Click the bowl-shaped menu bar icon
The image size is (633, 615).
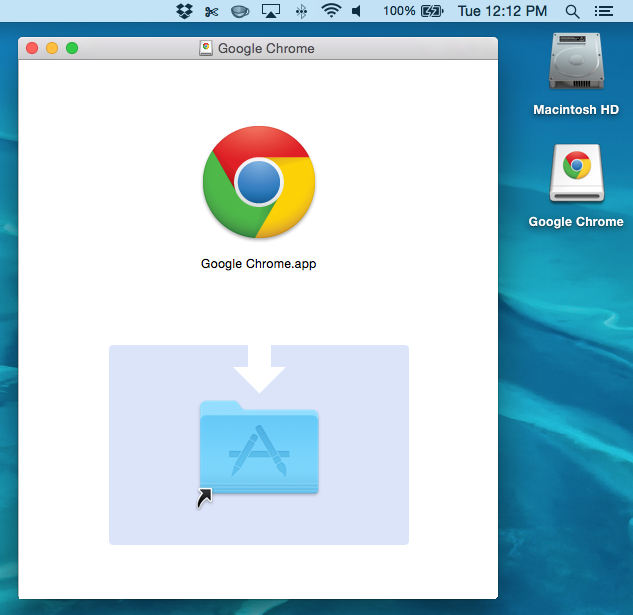240,11
